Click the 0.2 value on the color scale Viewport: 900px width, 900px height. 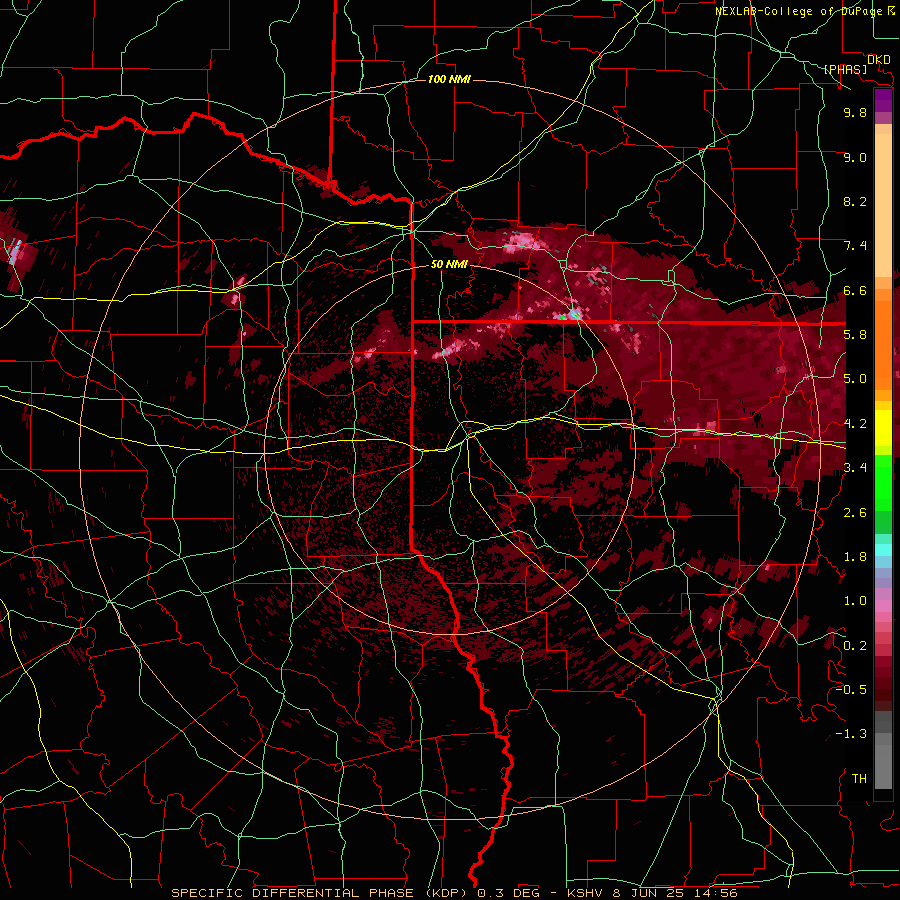(x=855, y=646)
